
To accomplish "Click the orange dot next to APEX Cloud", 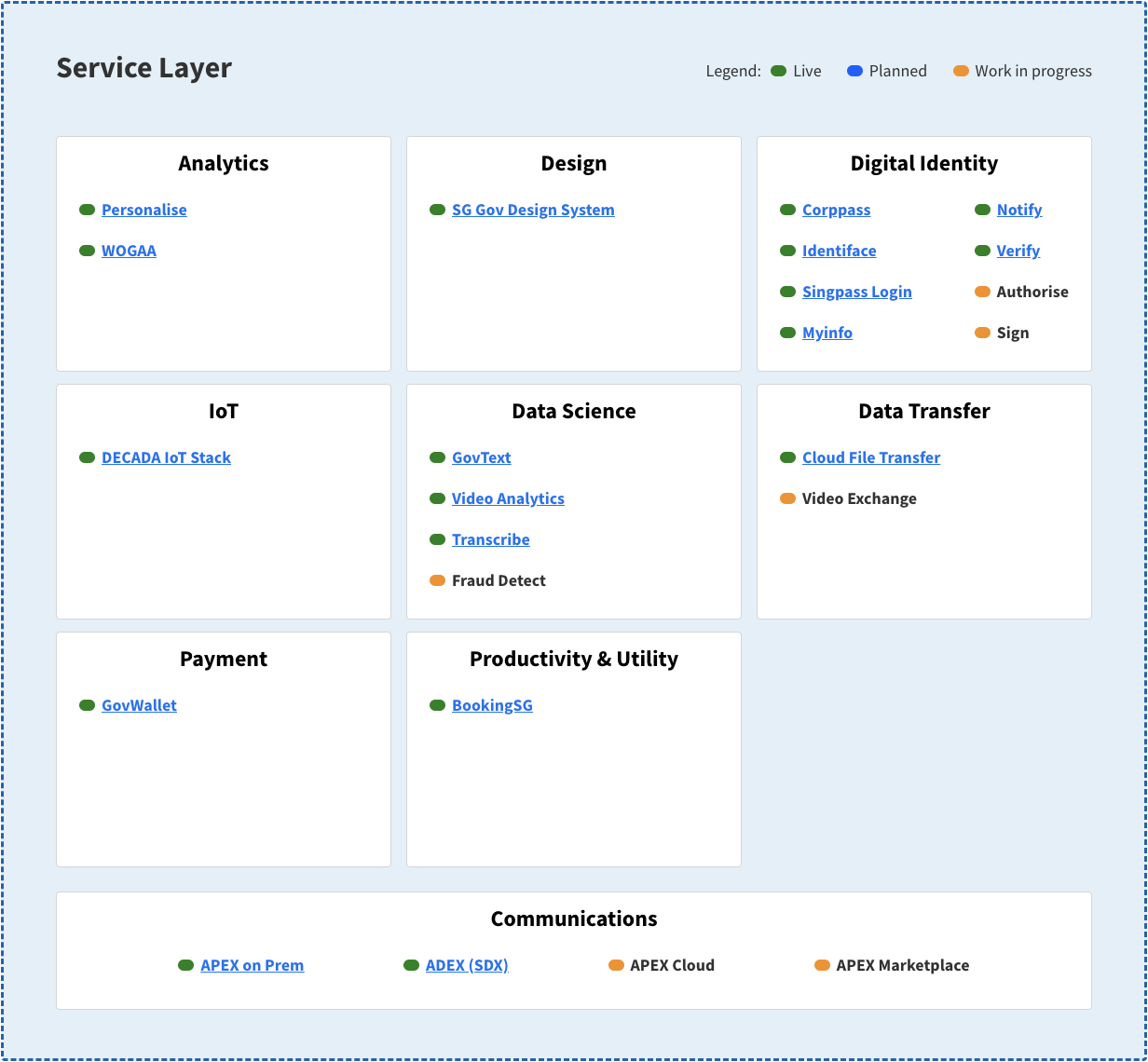I will [x=616, y=965].
